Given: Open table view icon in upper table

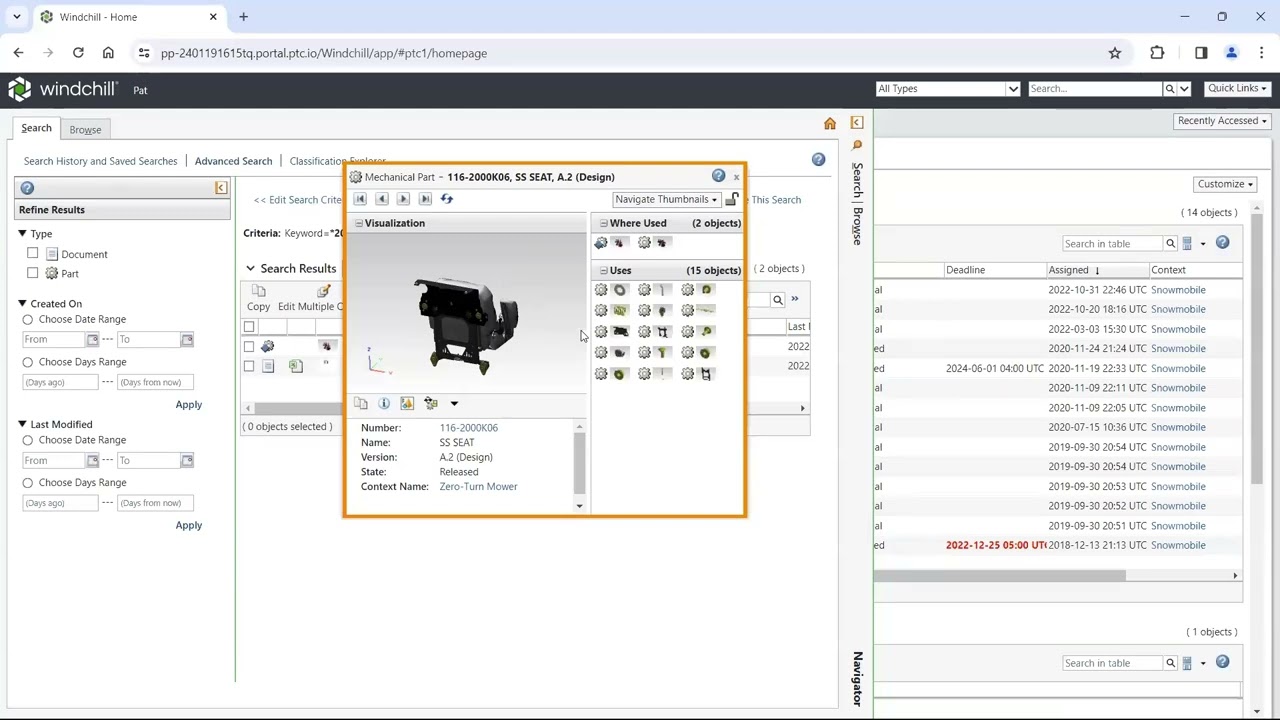Looking at the screenshot, I should [1187, 243].
